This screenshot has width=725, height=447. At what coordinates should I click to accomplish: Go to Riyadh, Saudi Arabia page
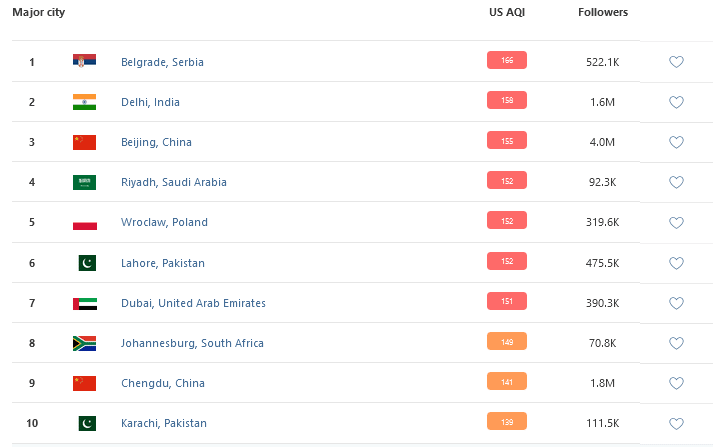[x=173, y=182]
